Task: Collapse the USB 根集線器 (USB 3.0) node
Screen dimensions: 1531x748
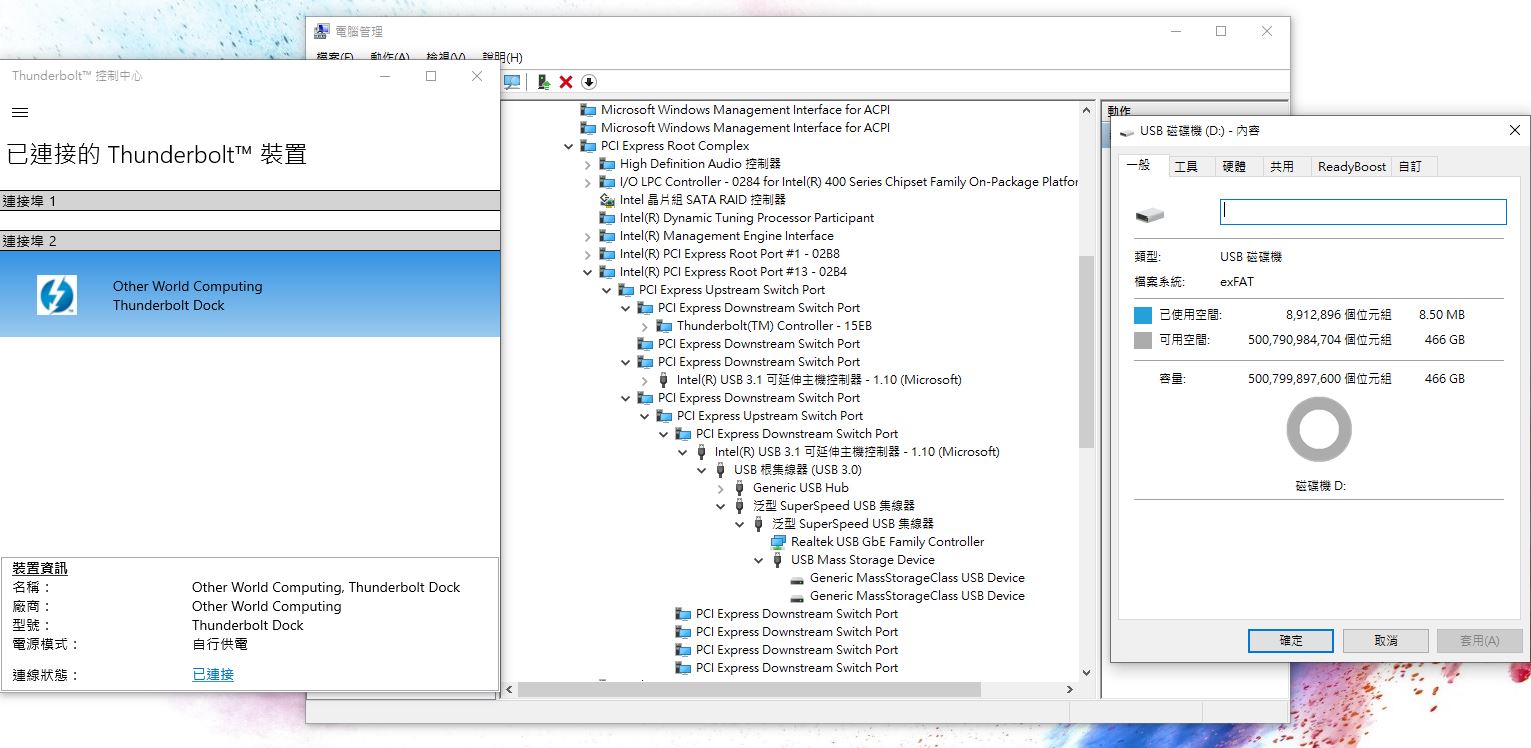Action: coord(702,470)
